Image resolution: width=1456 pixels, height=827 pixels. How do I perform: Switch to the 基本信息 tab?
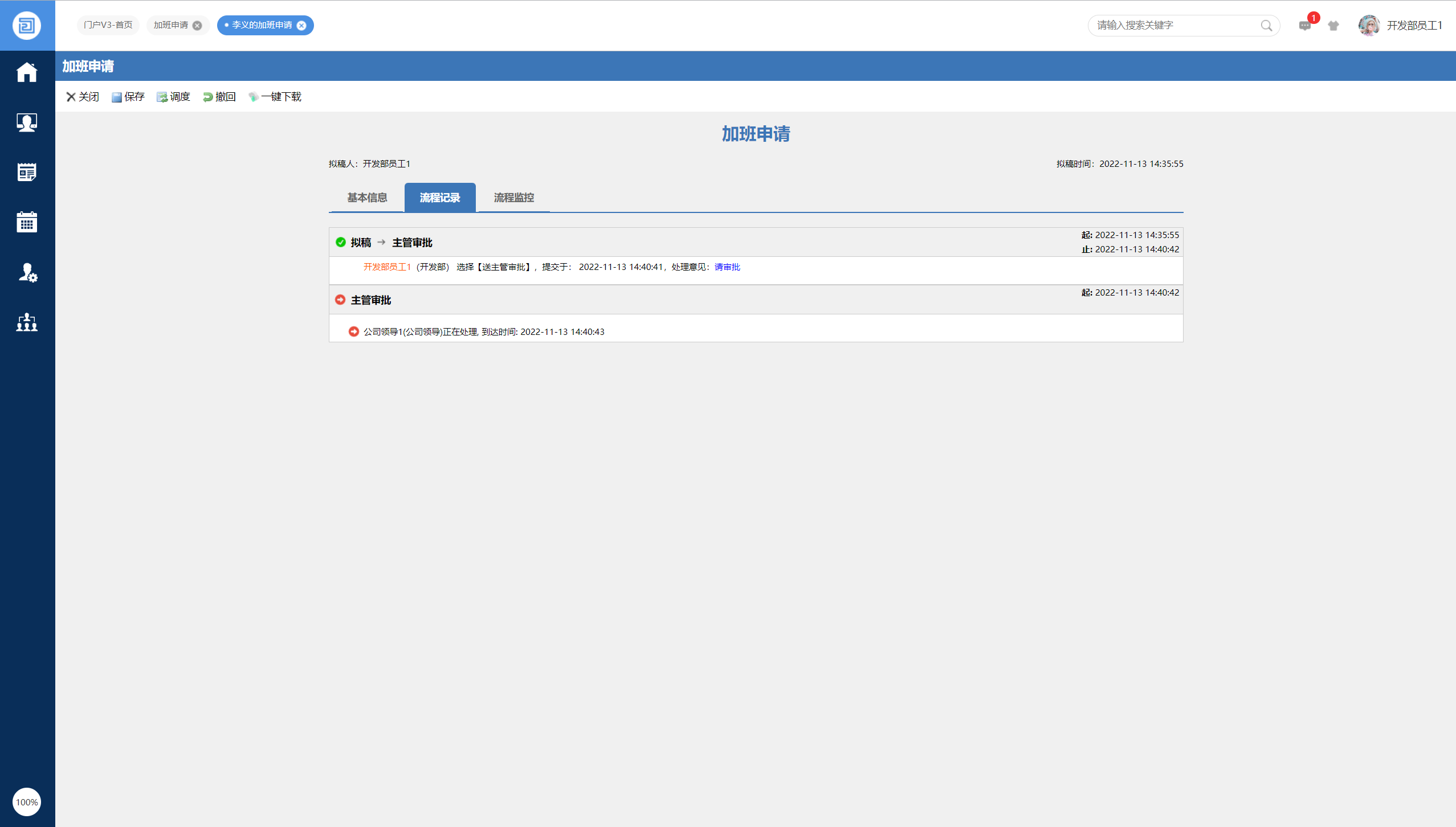pyautogui.click(x=367, y=198)
